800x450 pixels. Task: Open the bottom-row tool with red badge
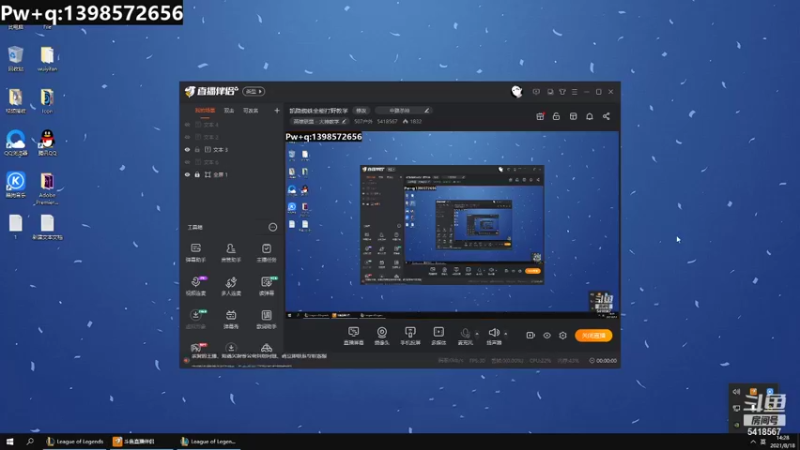pos(197,348)
